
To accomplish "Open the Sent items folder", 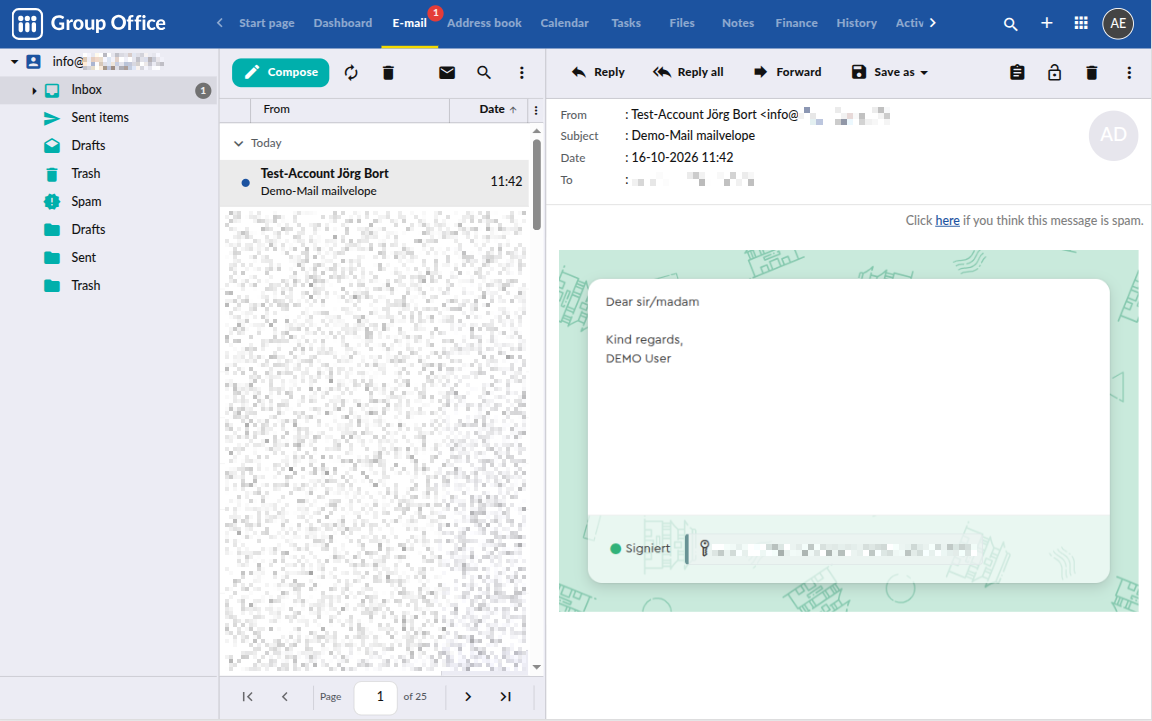I will point(100,118).
